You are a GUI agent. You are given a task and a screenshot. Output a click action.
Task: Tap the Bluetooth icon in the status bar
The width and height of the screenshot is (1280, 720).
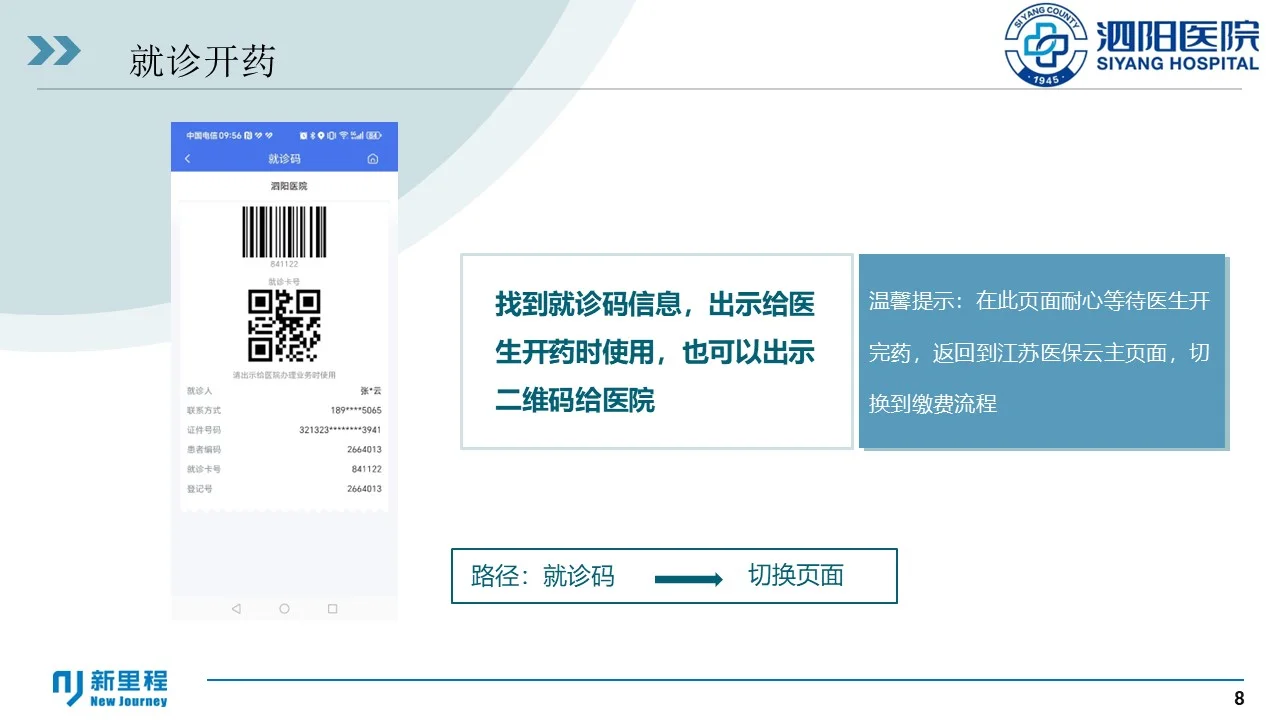click(x=313, y=136)
